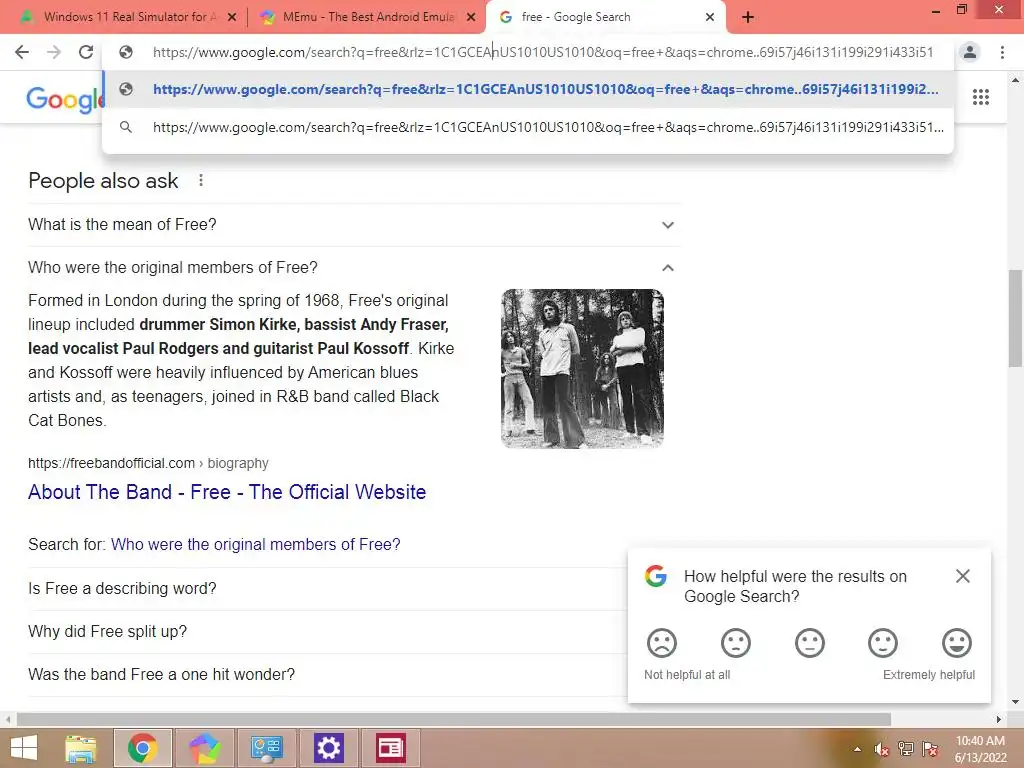Open People also ask options menu

tap(201, 180)
